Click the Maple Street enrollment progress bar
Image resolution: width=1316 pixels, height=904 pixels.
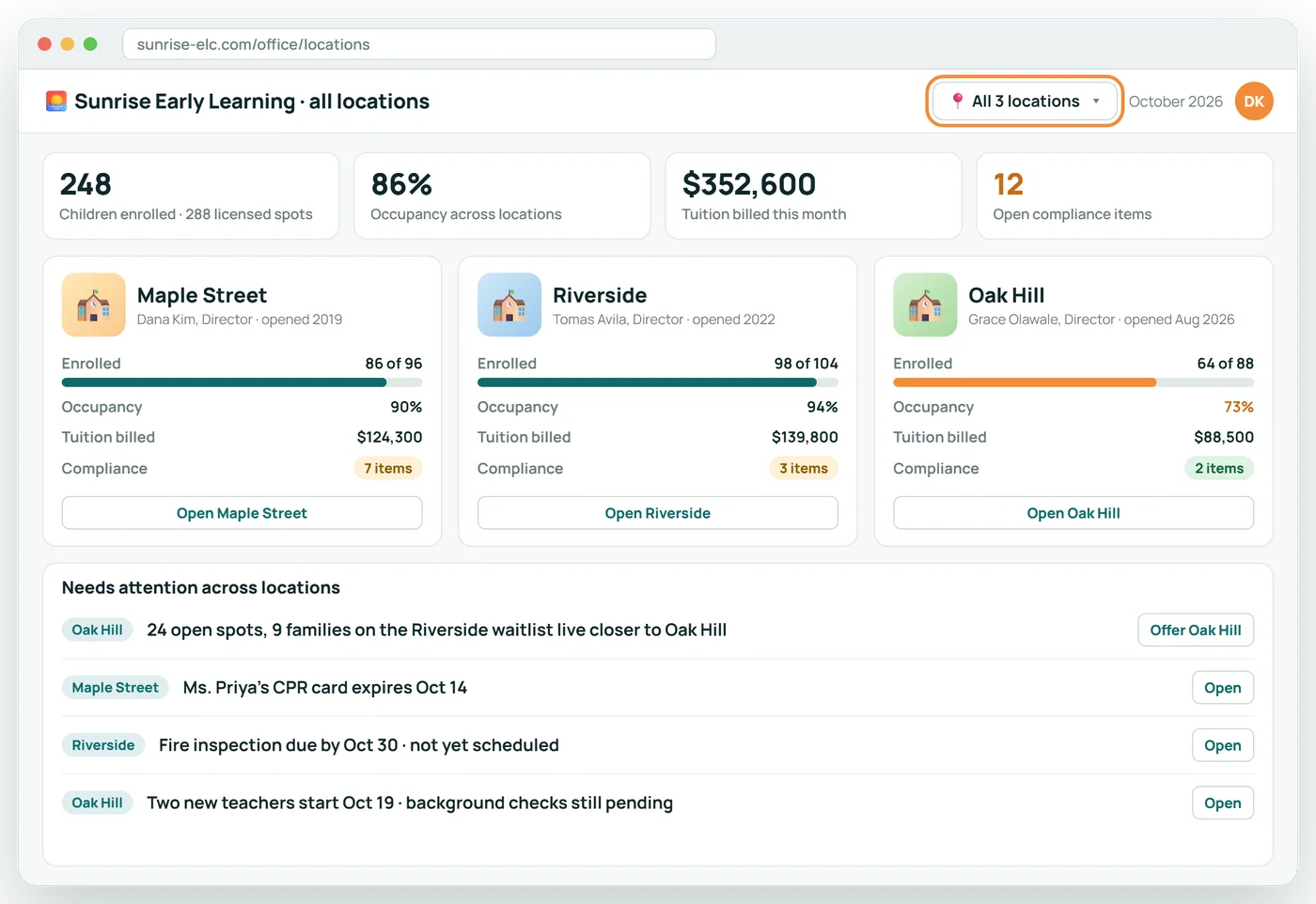242,382
